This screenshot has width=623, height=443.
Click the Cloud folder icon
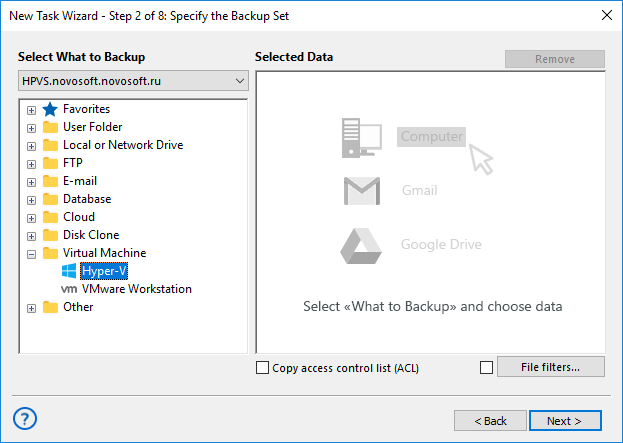point(50,217)
